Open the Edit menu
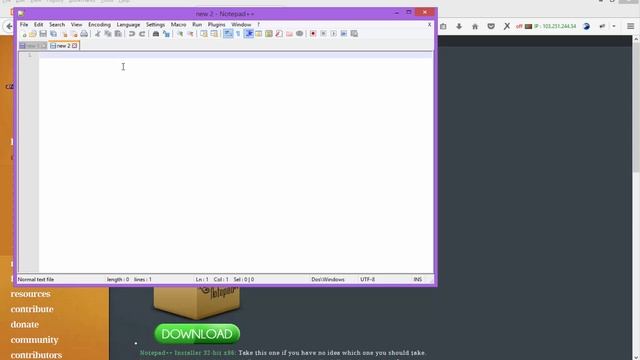The height and width of the screenshot is (360, 640). pyautogui.click(x=38, y=24)
